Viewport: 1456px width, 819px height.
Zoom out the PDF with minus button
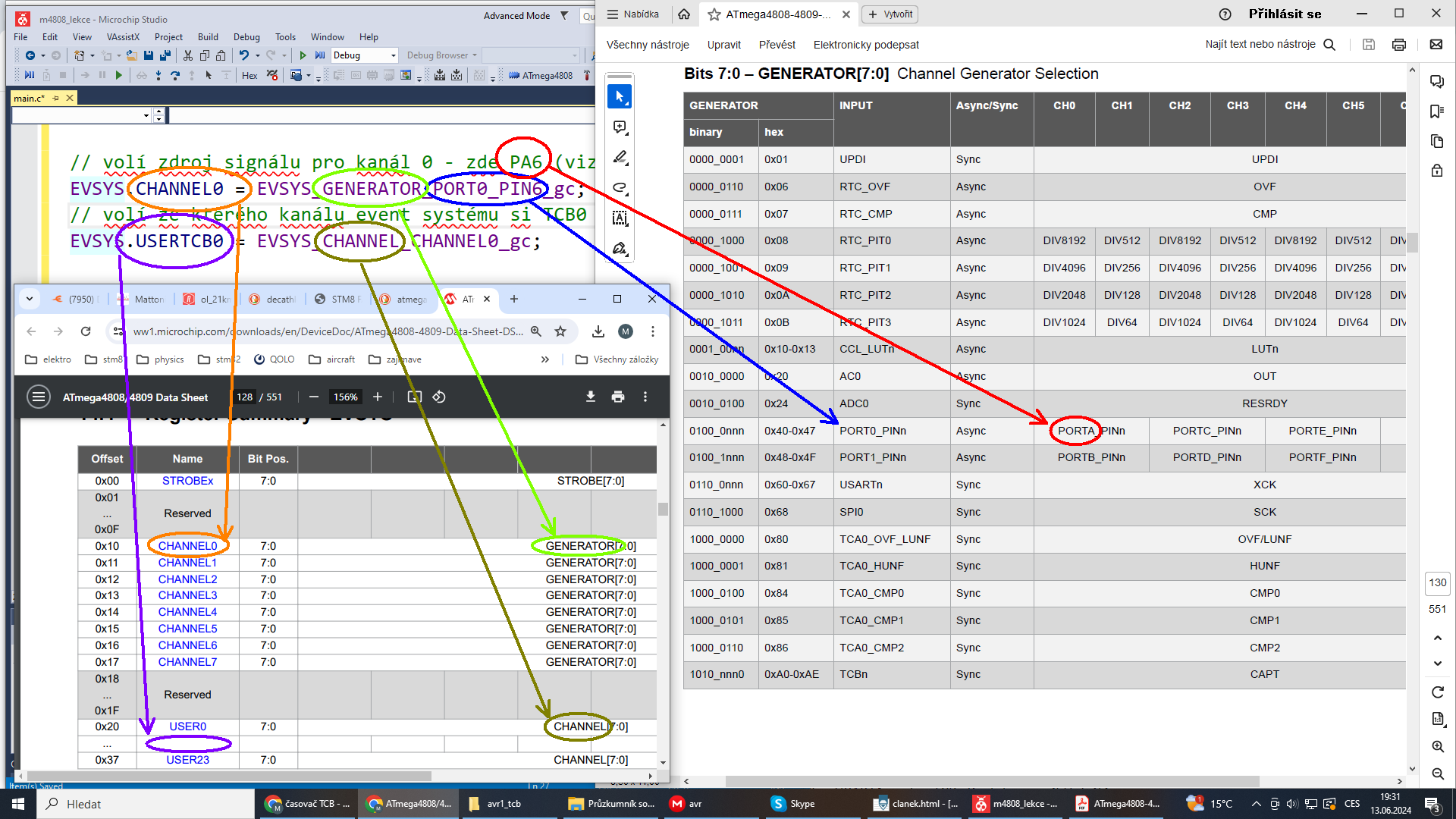(x=314, y=397)
